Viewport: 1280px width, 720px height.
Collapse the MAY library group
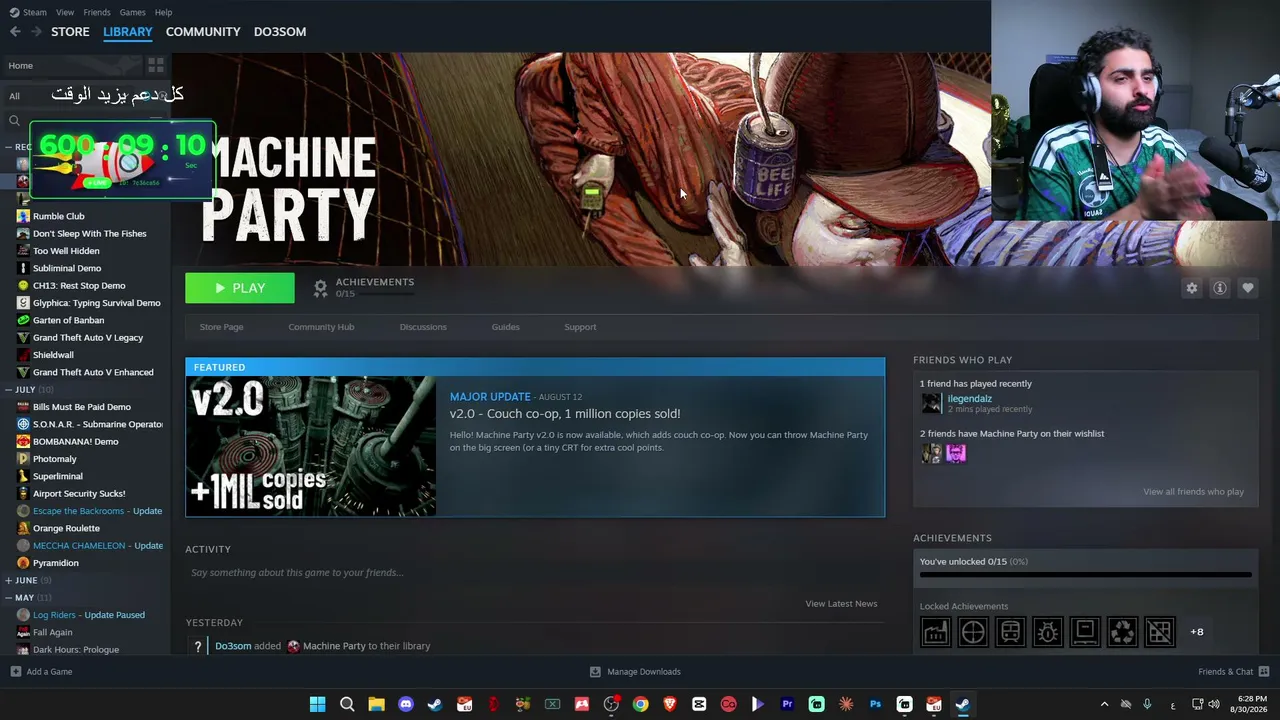pos(8,598)
